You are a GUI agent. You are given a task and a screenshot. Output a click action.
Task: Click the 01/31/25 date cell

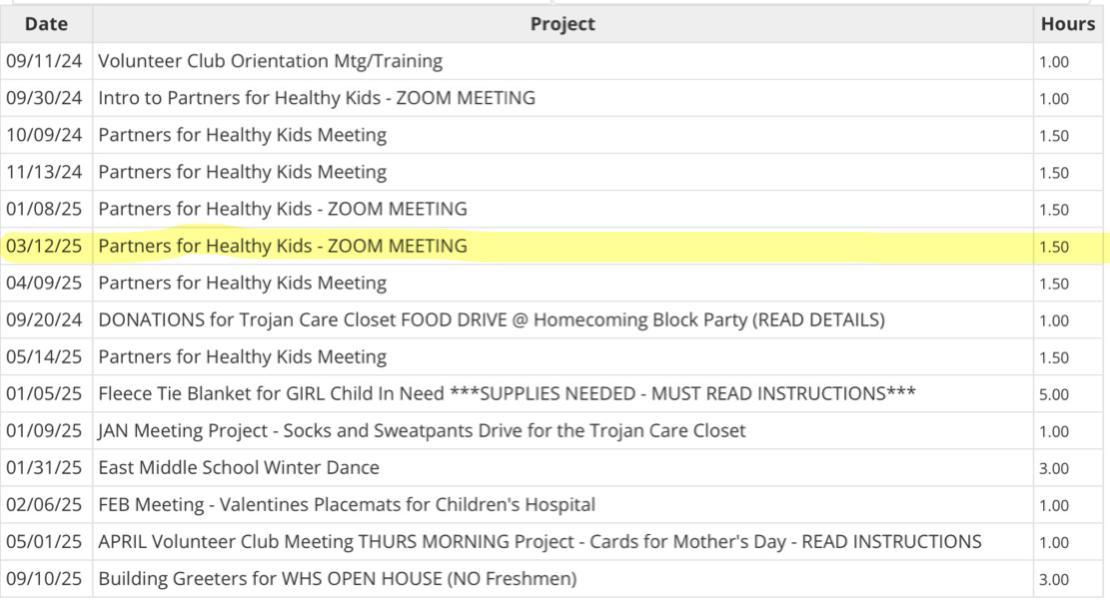(x=44, y=468)
